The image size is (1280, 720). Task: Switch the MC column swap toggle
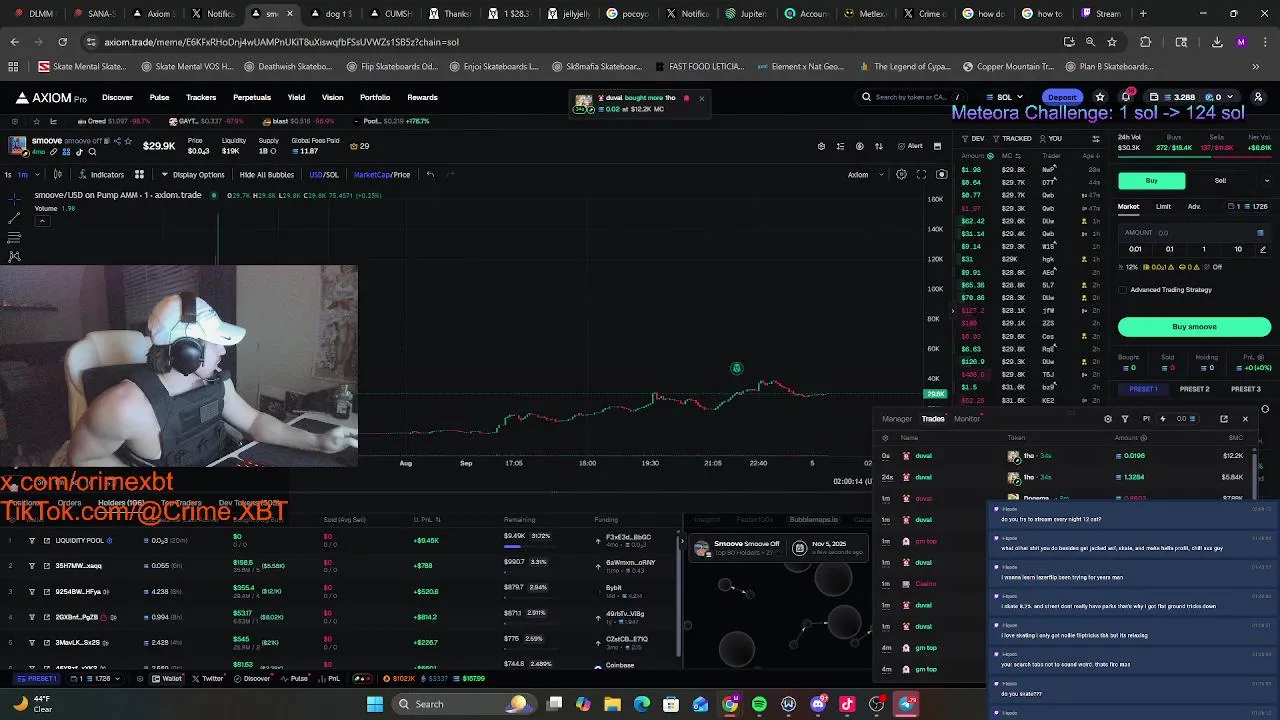(x=1018, y=156)
